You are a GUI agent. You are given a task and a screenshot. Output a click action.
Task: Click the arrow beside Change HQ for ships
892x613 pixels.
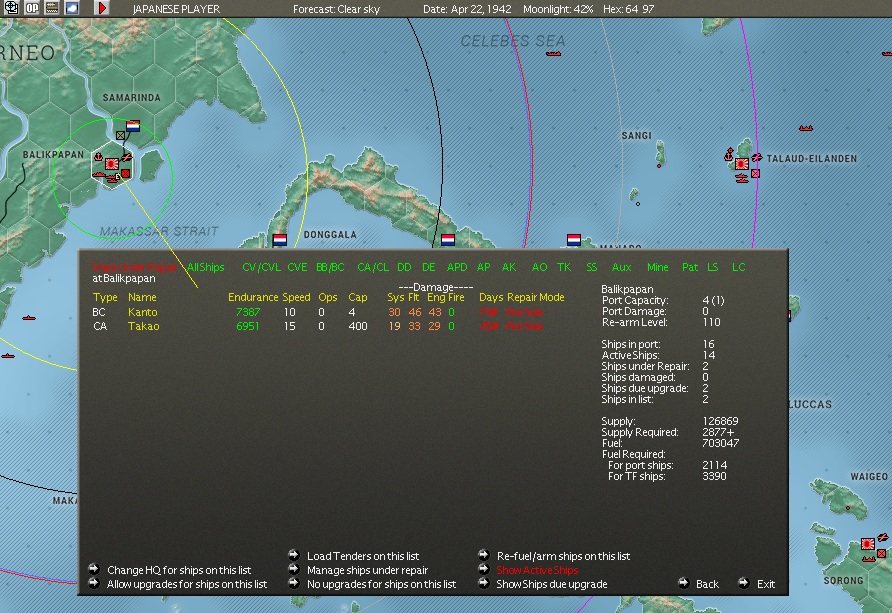tap(94, 569)
